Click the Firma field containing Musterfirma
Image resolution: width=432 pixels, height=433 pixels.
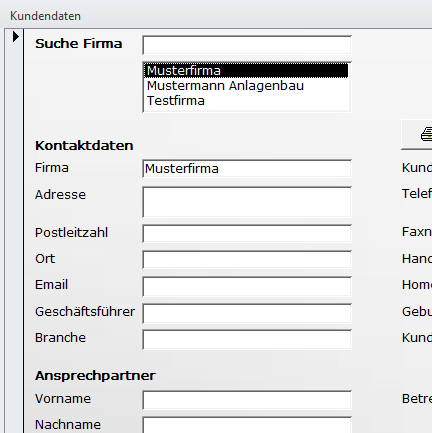[247, 169]
